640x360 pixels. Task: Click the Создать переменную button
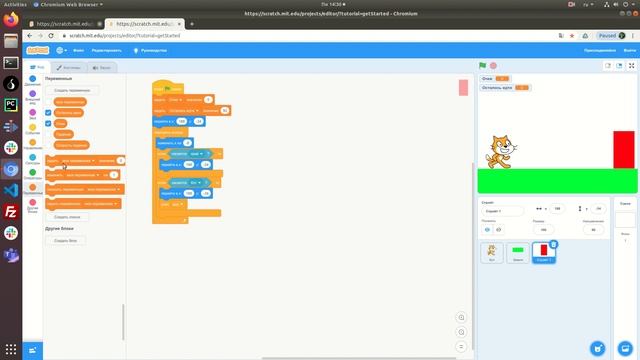72,90
